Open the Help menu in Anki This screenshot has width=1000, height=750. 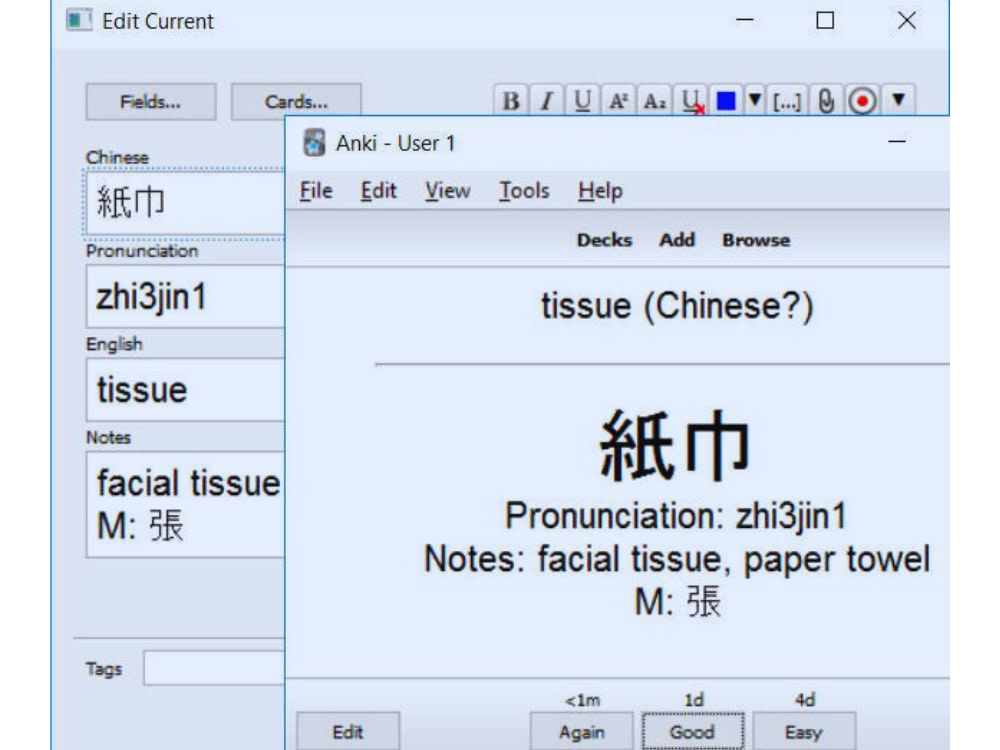tap(600, 191)
